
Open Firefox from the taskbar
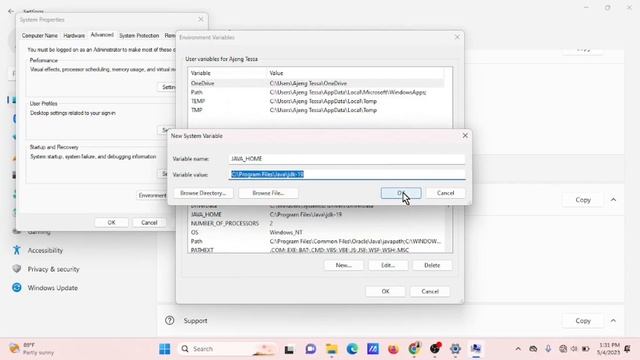click(393, 349)
